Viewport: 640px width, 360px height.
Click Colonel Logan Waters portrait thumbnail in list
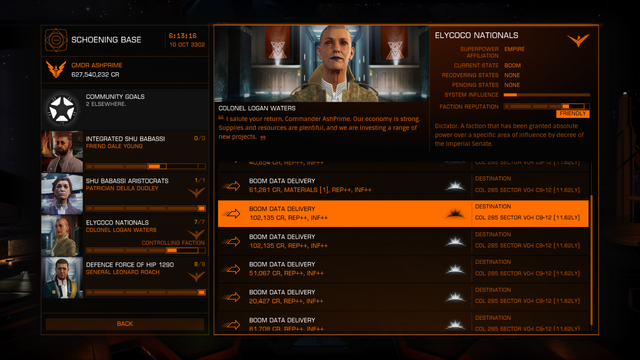click(x=62, y=236)
